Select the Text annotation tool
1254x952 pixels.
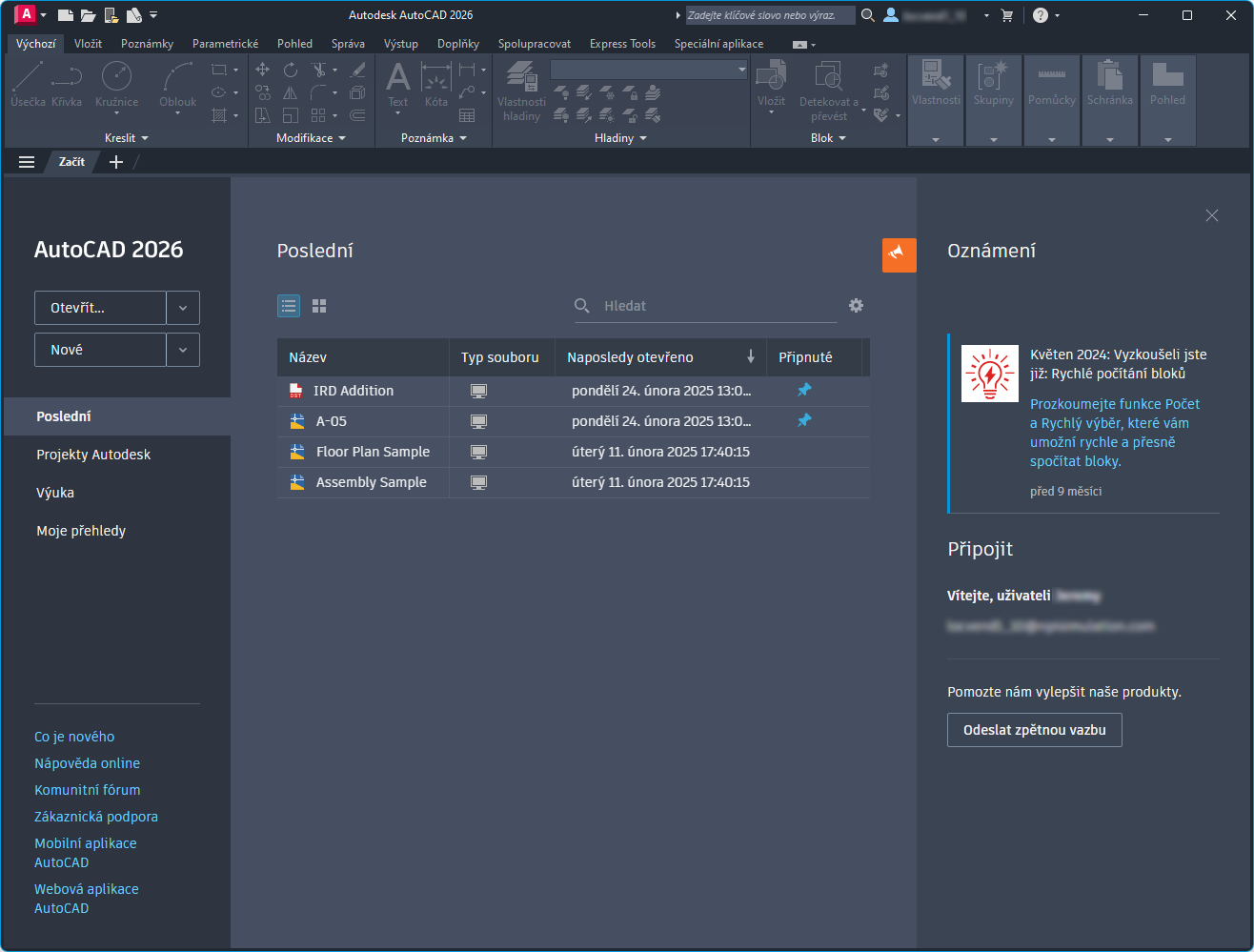click(398, 86)
